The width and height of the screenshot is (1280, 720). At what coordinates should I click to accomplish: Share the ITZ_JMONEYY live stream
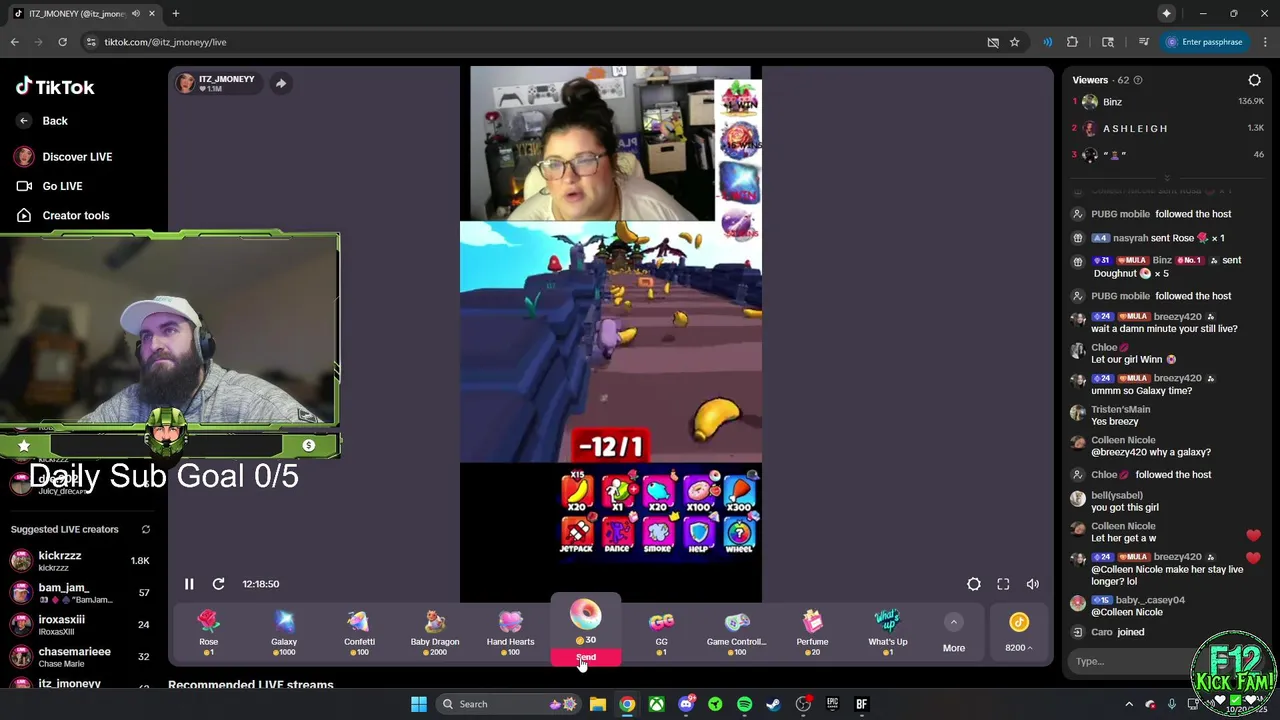tap(281, 84)
